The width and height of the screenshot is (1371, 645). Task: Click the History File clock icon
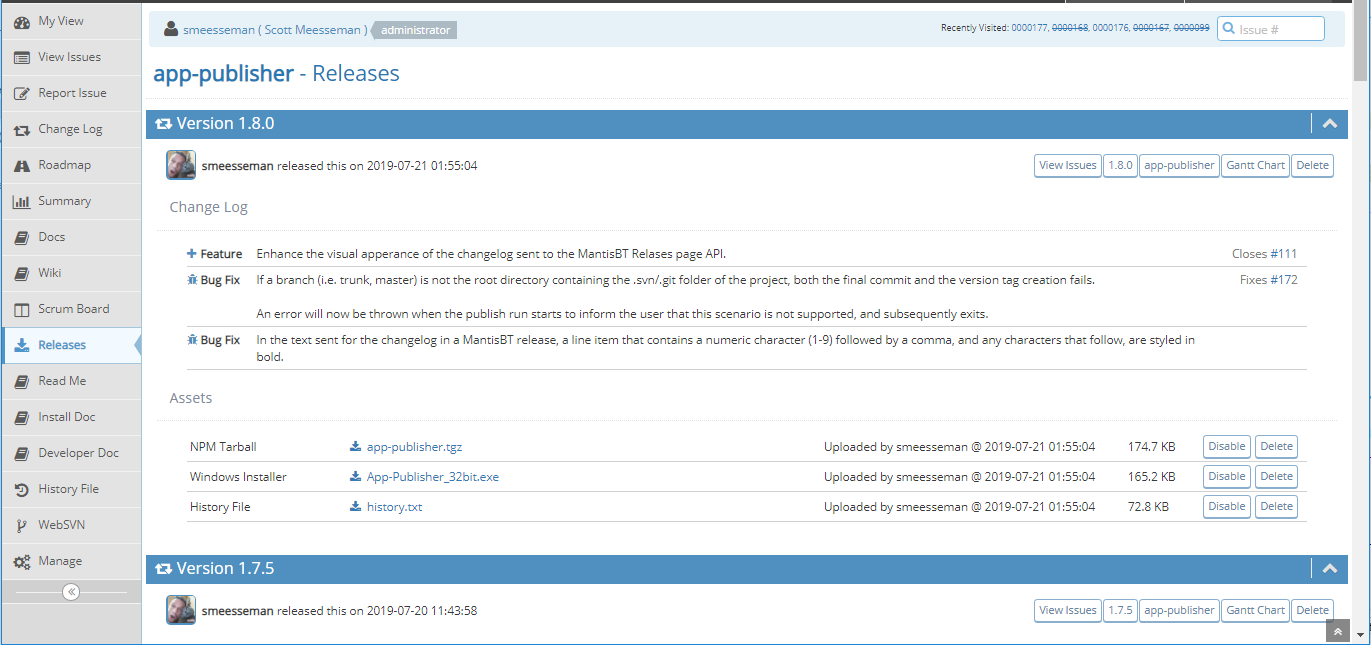coord(21,489)
